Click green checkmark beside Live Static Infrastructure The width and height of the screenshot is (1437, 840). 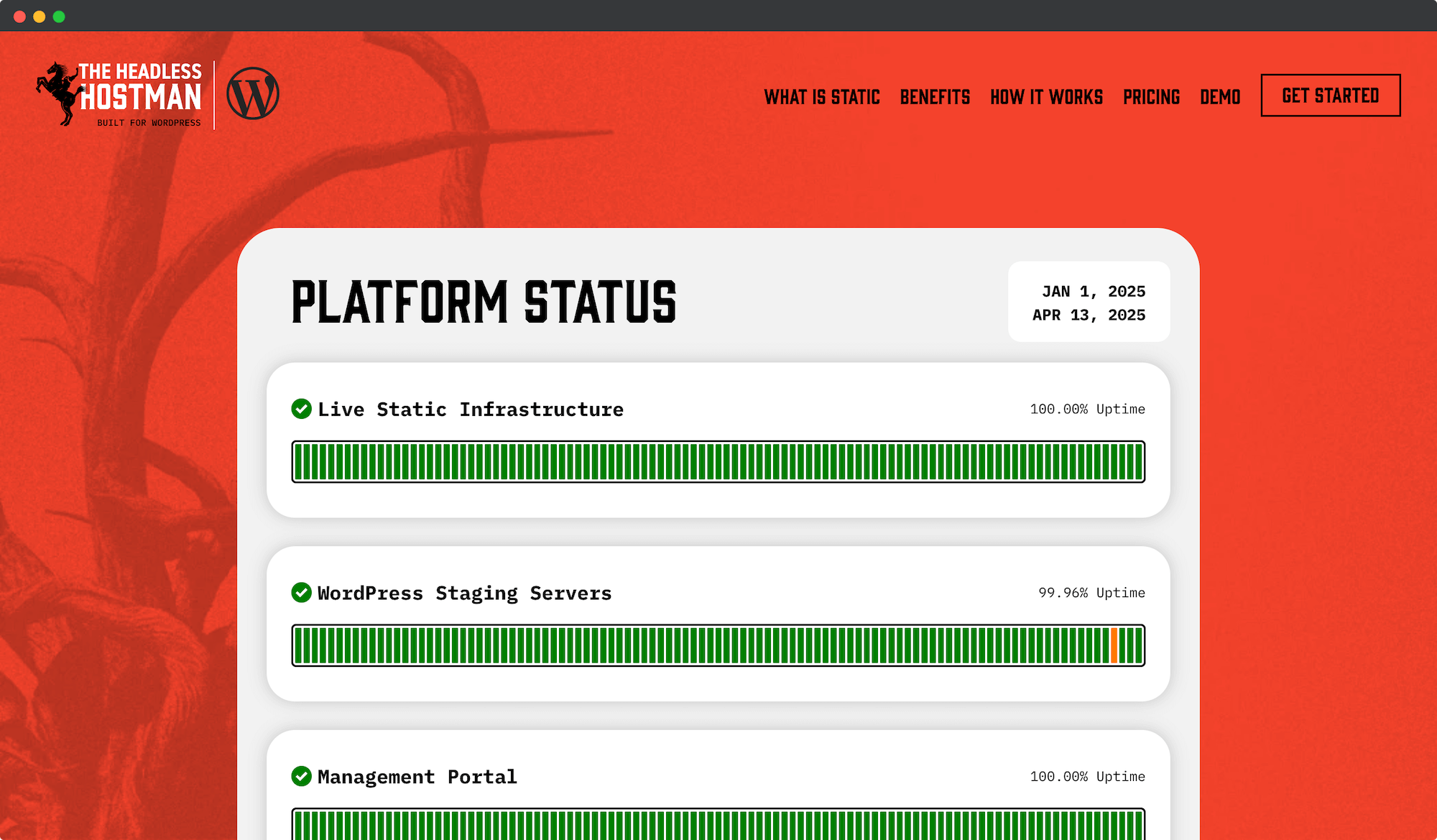pos(301,409)
